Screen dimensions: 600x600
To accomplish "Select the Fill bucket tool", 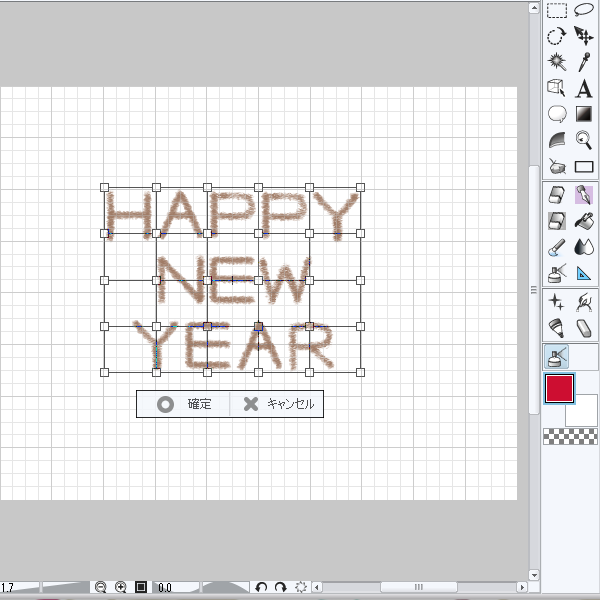I will [x=584, y=221].
